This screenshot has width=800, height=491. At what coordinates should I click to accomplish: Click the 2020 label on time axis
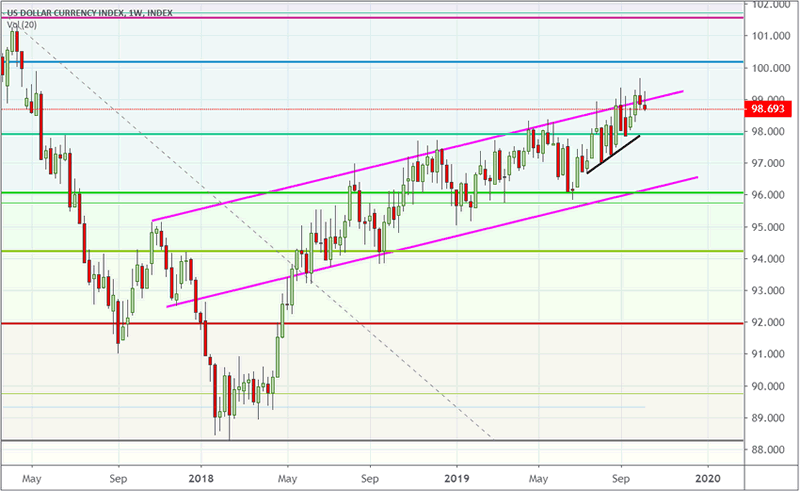pos(708,479)
